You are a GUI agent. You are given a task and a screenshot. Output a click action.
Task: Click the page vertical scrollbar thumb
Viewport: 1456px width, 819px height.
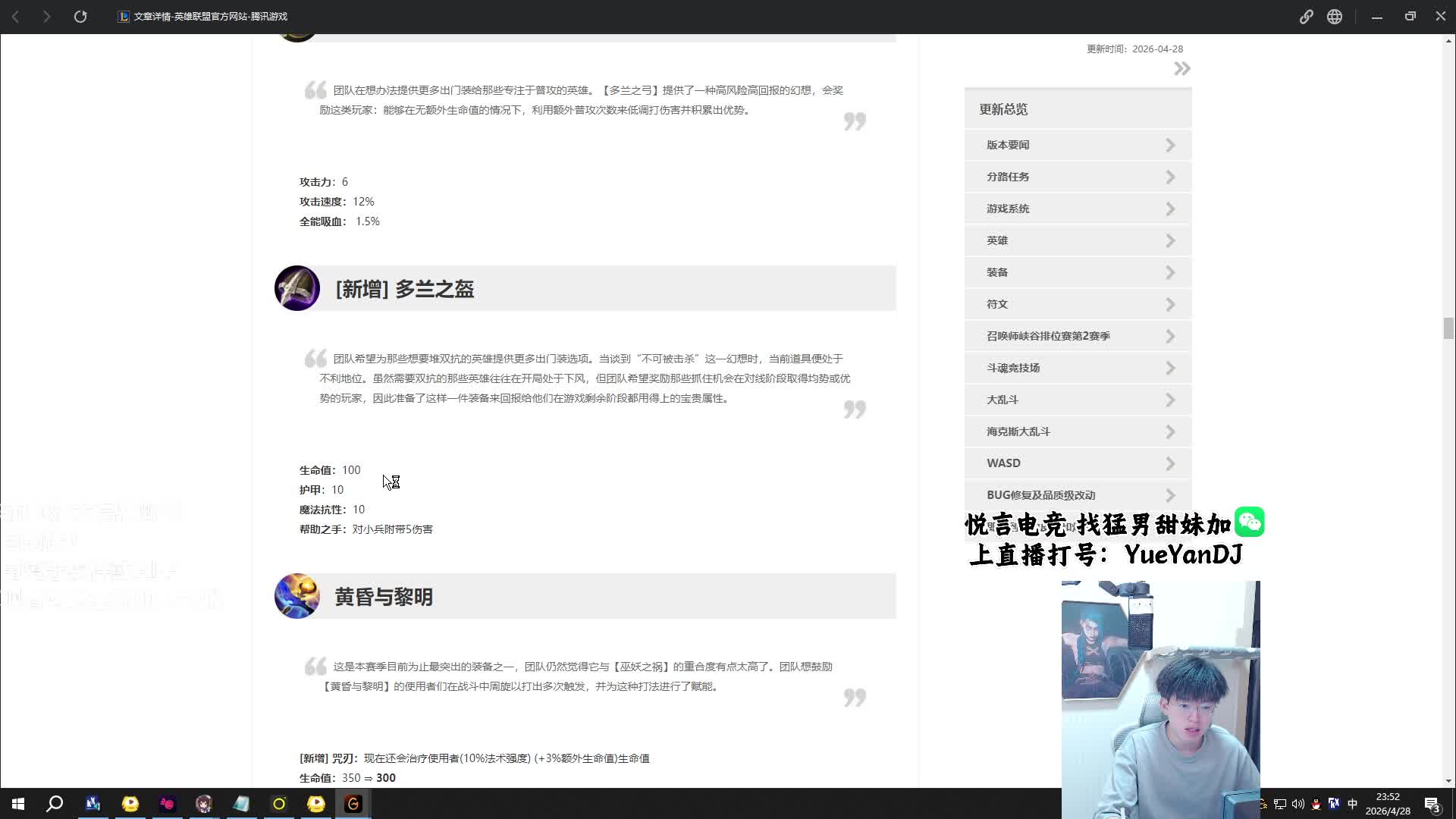pos(1448,328)
